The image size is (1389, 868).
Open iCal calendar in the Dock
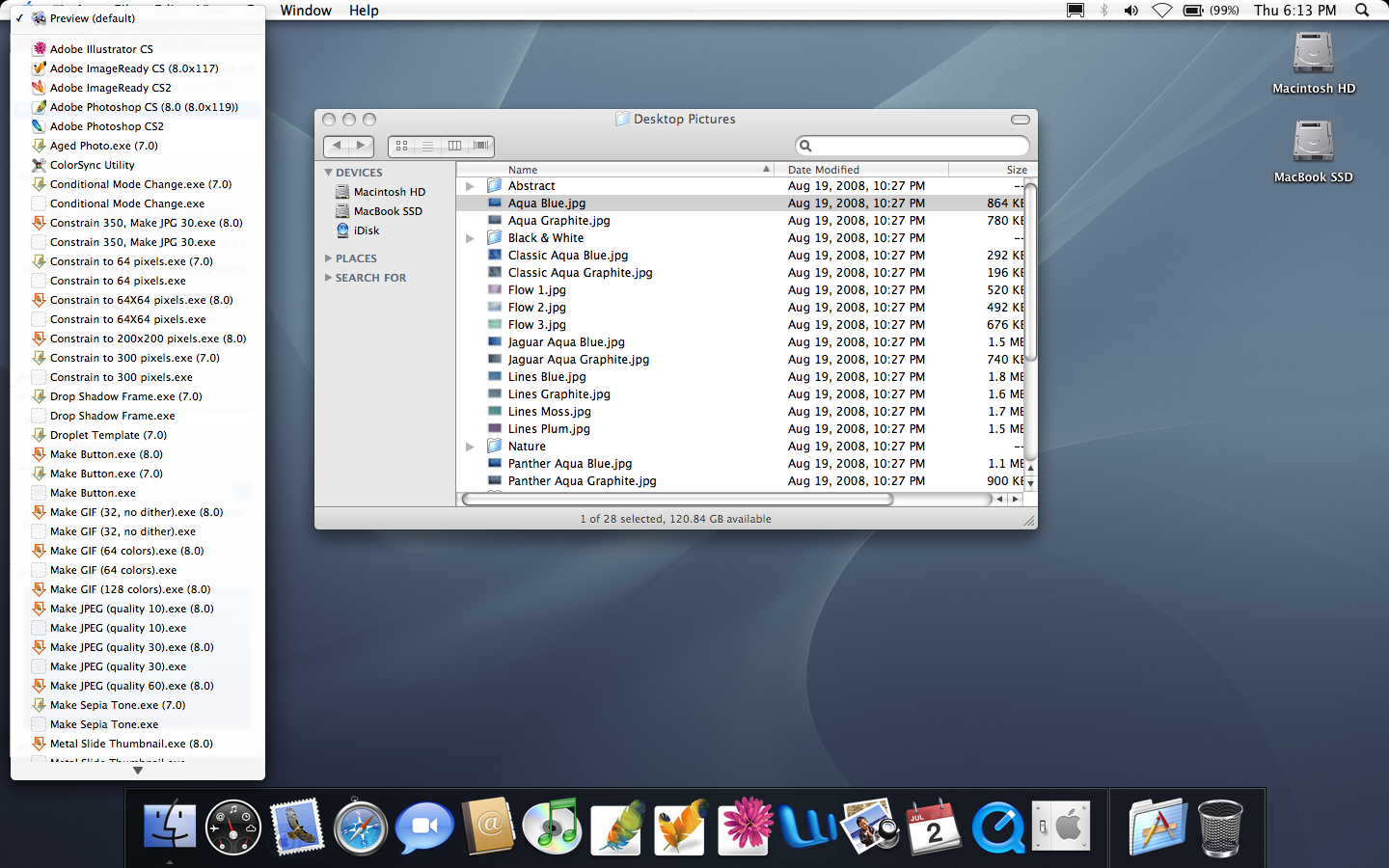[x=934, y=827]
